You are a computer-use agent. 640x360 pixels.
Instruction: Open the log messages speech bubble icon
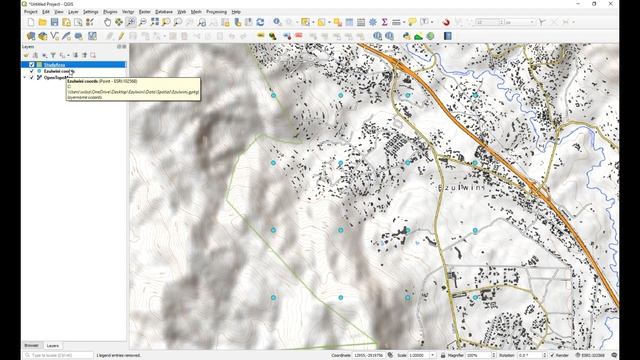point(614,355)
